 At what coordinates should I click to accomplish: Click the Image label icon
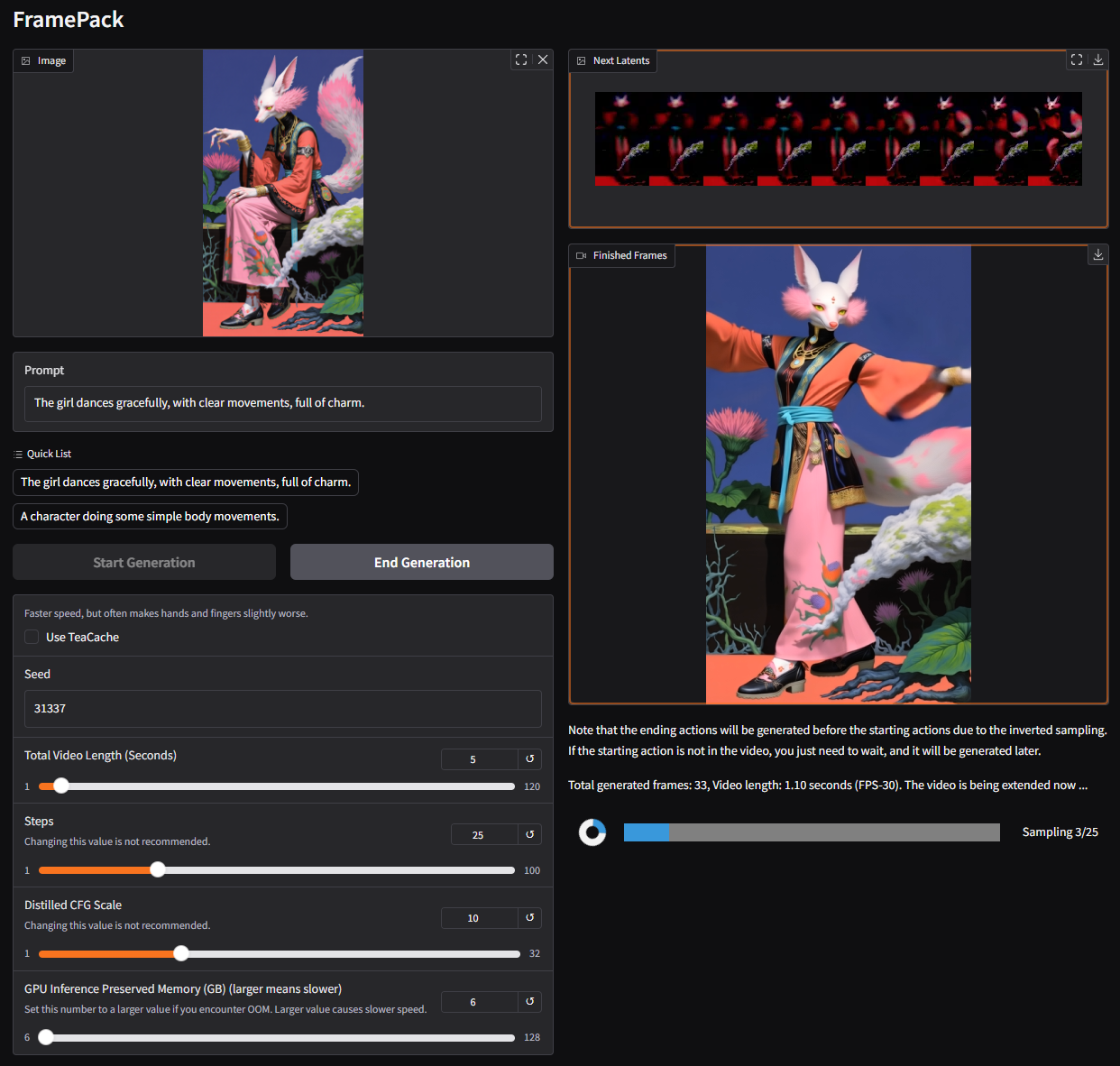[x=26, y=60]
